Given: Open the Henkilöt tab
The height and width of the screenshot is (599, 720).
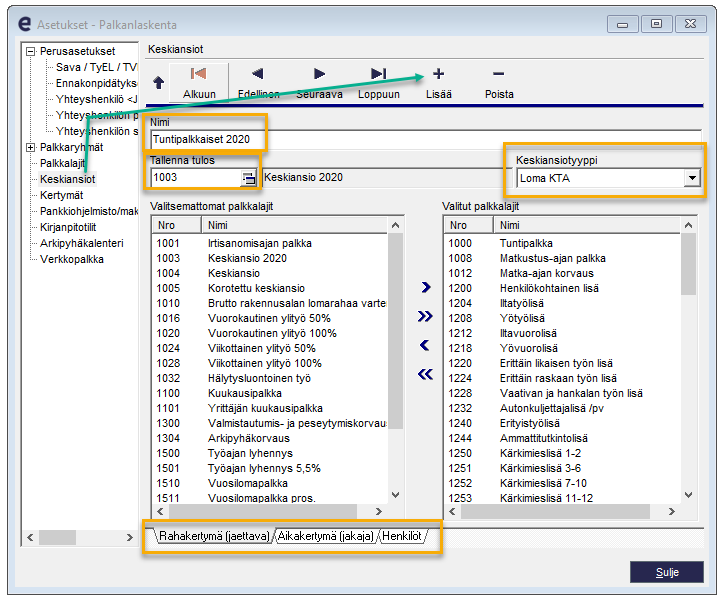Looking at the screenshot, I should [402, 536].
